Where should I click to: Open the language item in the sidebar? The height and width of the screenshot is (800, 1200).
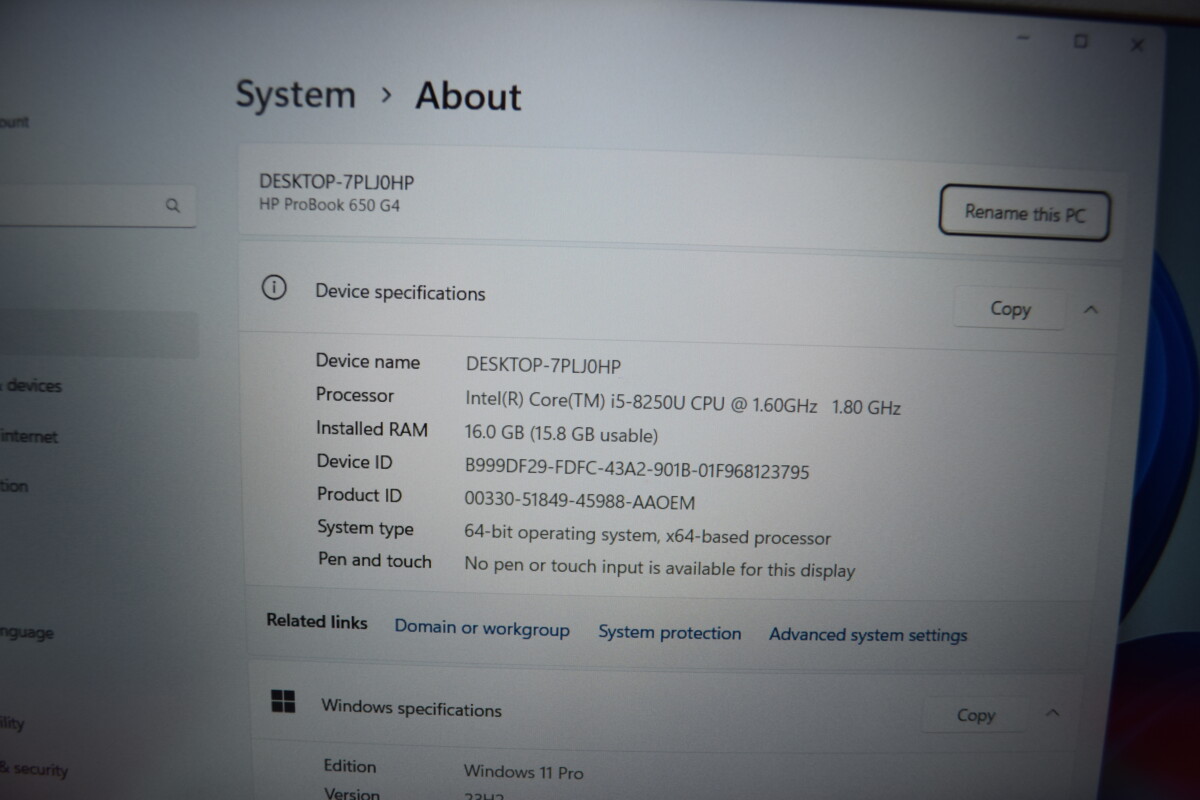[27, 633]
